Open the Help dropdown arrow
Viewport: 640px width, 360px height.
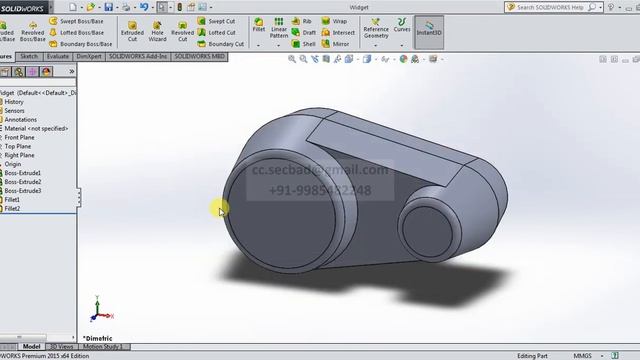click(620, 7)
